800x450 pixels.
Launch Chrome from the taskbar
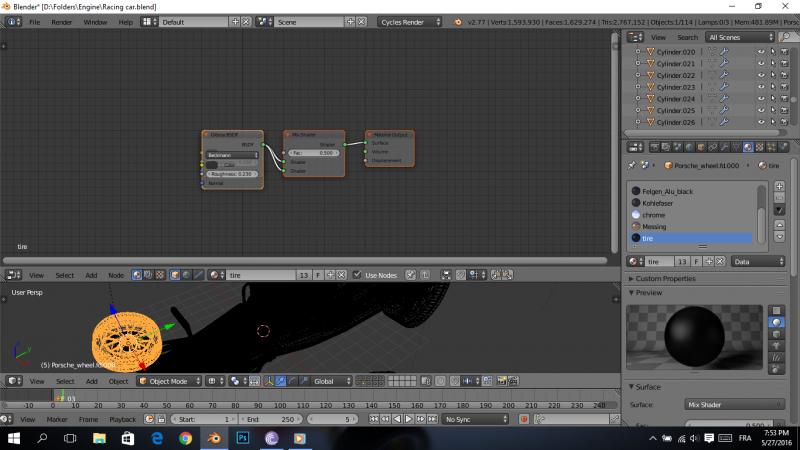coord(185,438)
